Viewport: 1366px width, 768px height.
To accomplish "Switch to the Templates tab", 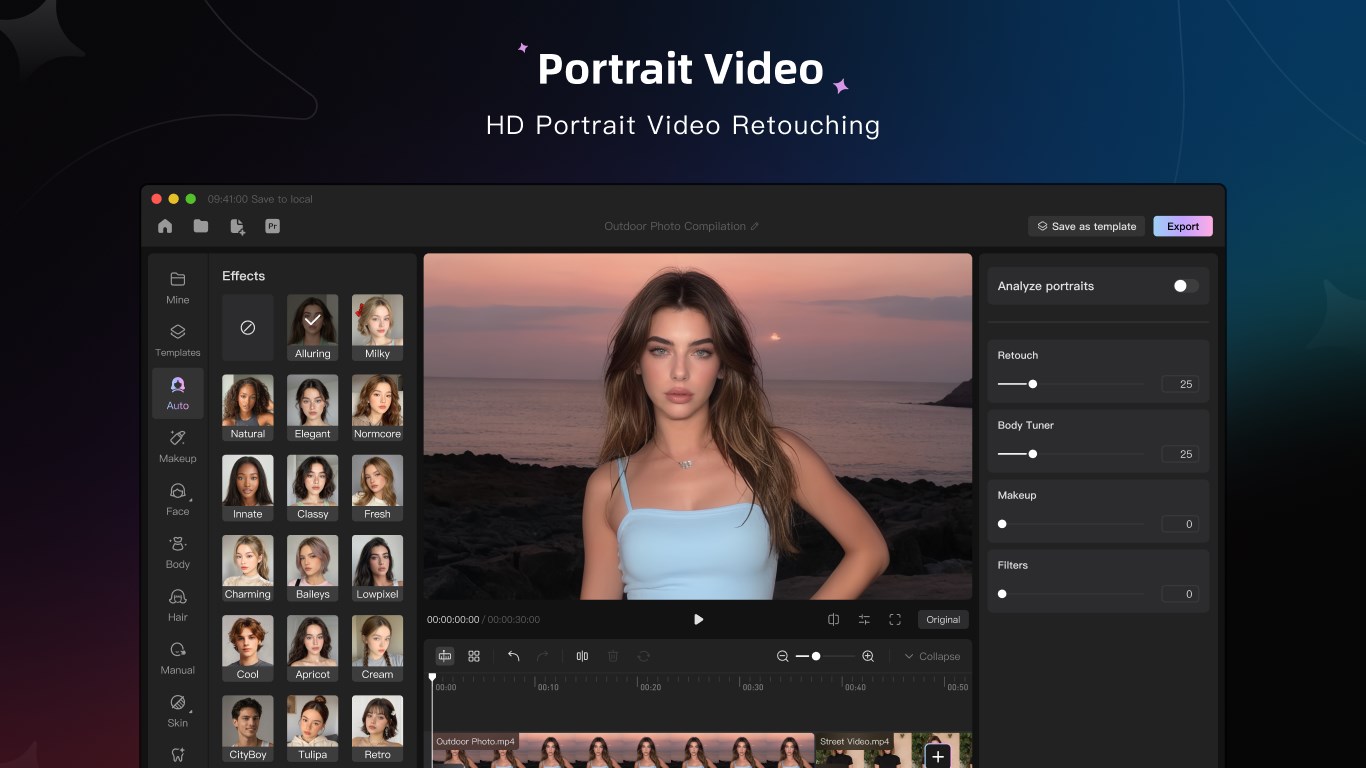I will pyautogui.click(x=178, y=340).
